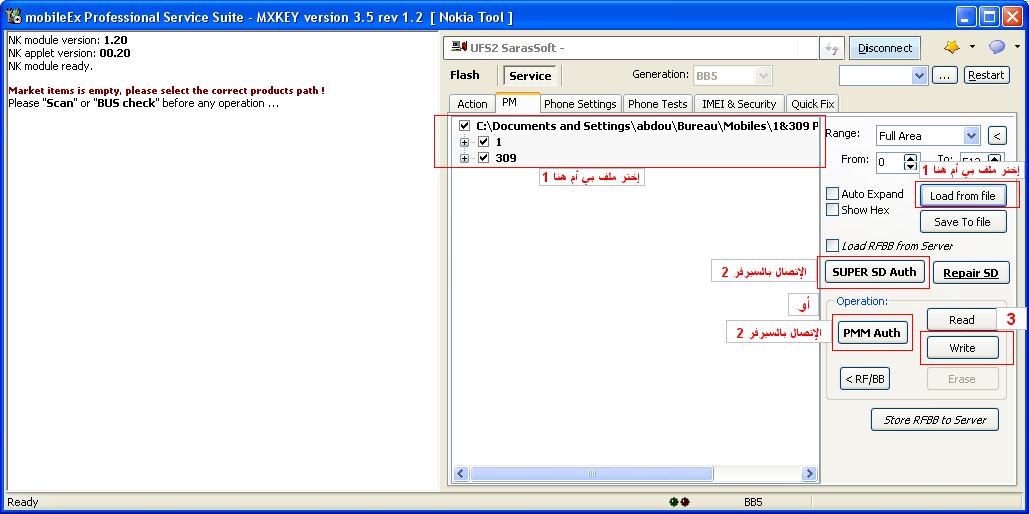Click the Read button
Screen dimensions: 1029x514
pyautogui.click(x=962, y=320)
